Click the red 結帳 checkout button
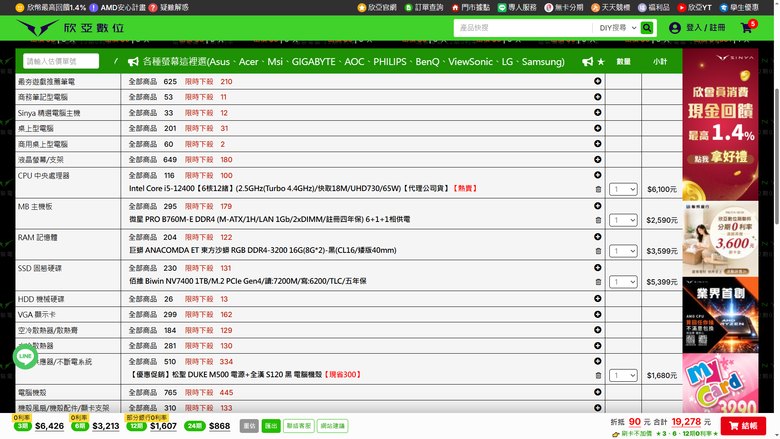780x439 pixels. (743, 426)
